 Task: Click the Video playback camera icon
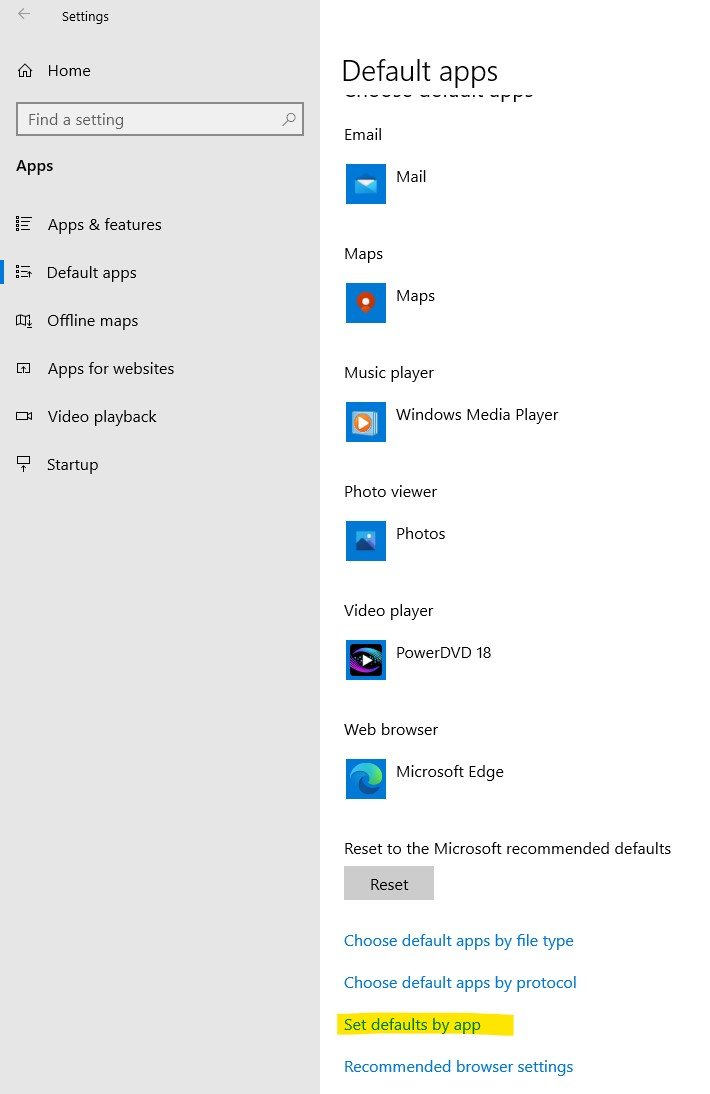[x=24, y=417]
